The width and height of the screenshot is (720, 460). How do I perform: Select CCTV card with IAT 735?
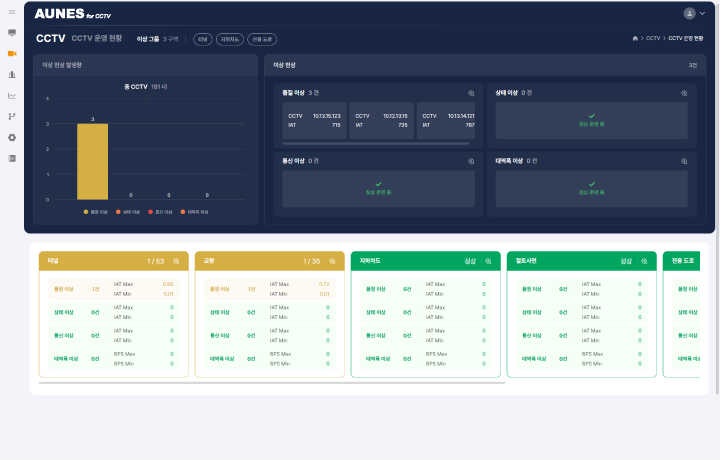click(382, 121)
